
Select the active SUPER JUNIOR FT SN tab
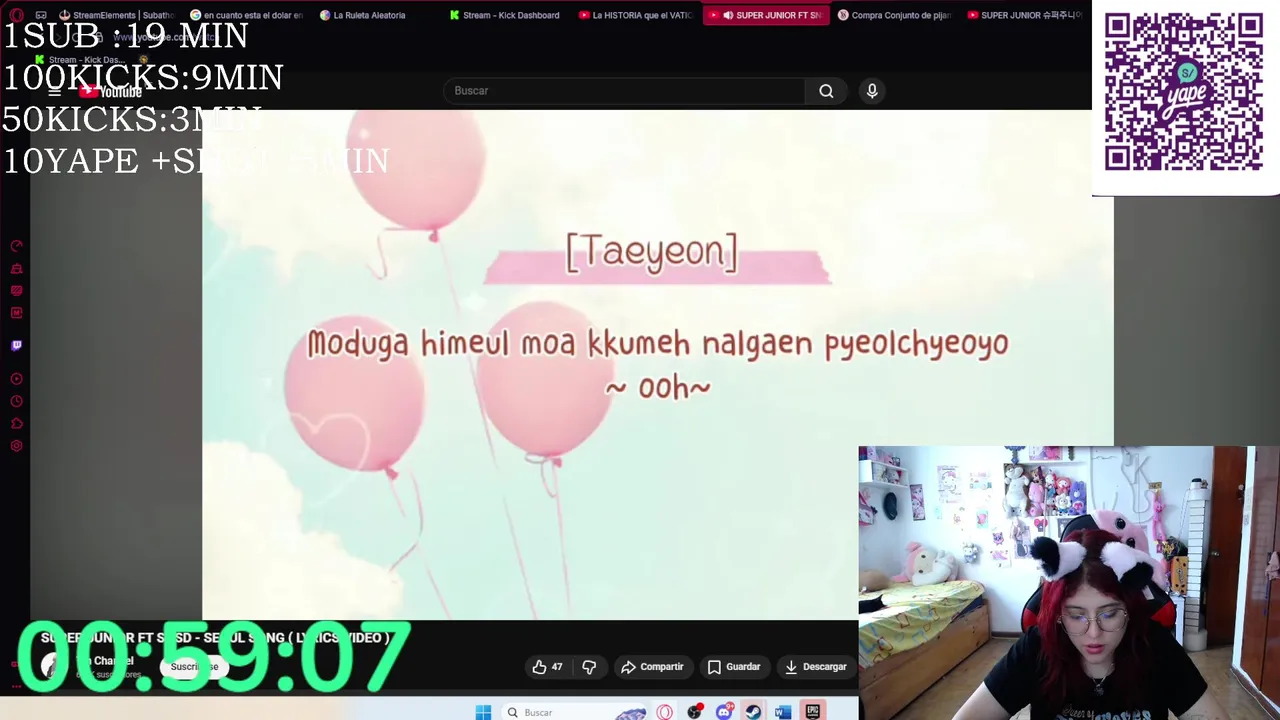point(766,15)
